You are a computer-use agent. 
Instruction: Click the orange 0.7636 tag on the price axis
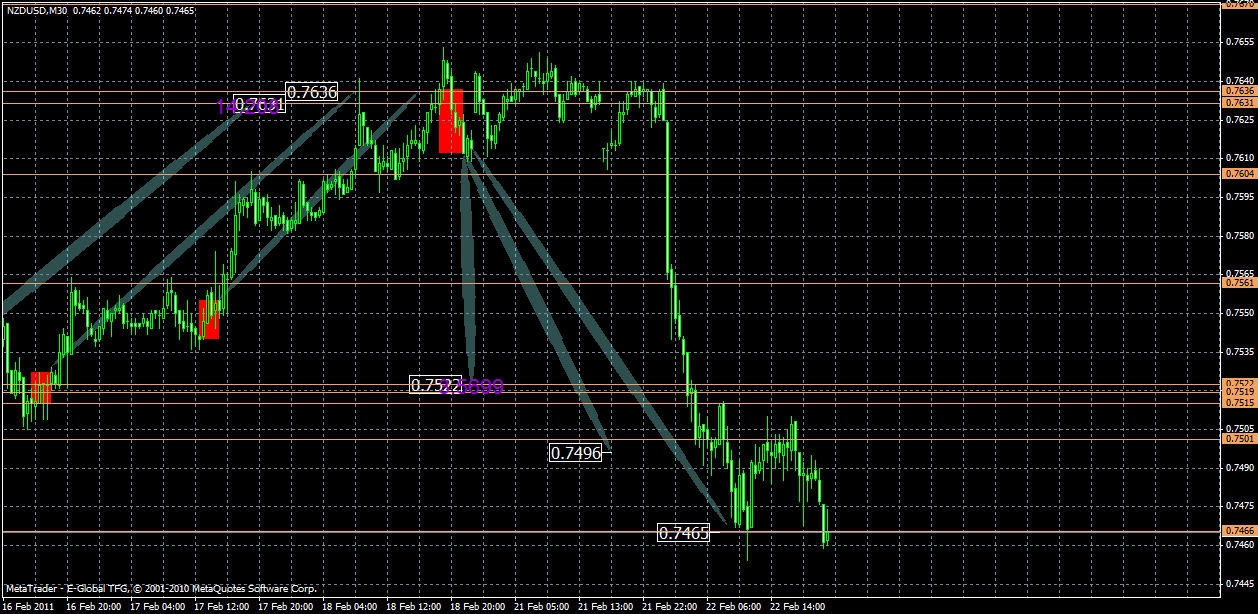[x=1240, y=91]
